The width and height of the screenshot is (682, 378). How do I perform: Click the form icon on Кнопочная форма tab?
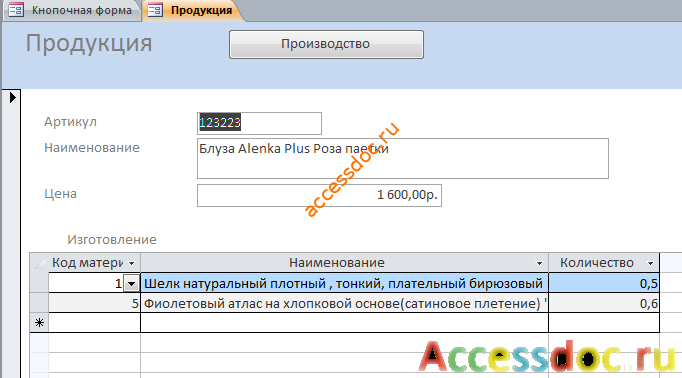pyautogui.click(x=17, y=10)
